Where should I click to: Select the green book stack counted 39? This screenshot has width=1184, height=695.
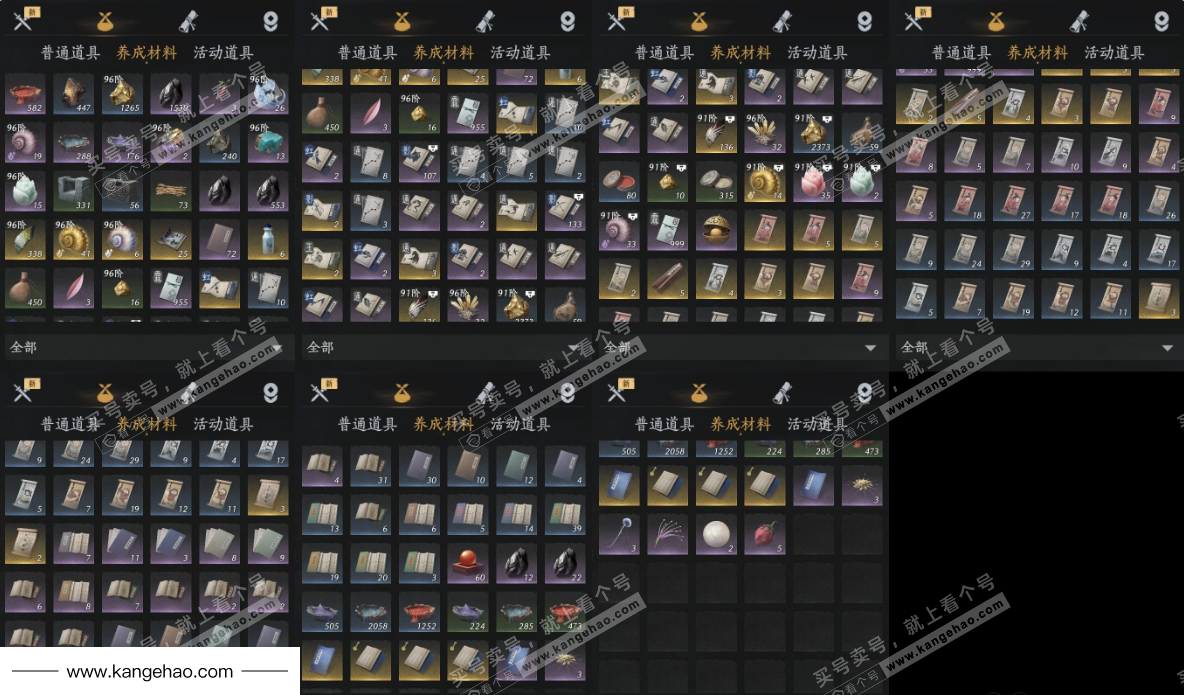pyautogui.click(x=565, y=515)
